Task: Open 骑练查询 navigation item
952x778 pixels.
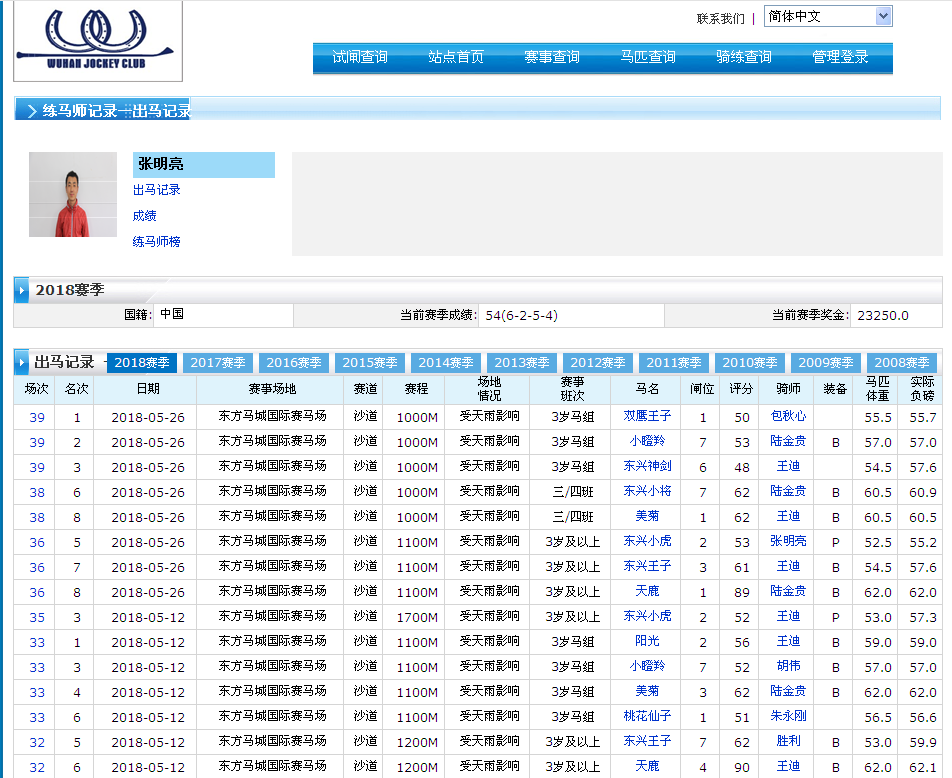Action: [x=744, y=57]
